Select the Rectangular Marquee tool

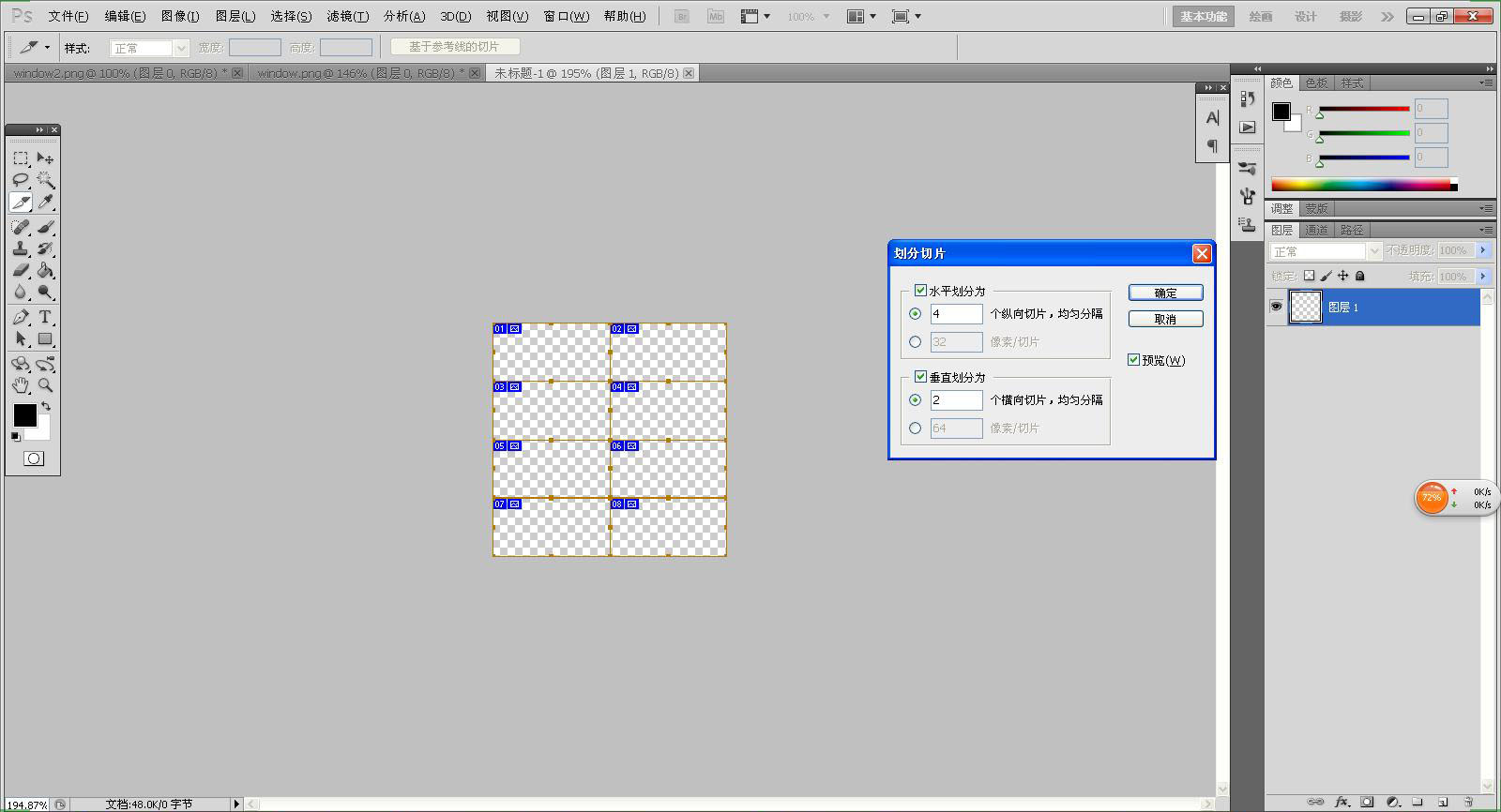pyautogui.click(x=21, y=158)
